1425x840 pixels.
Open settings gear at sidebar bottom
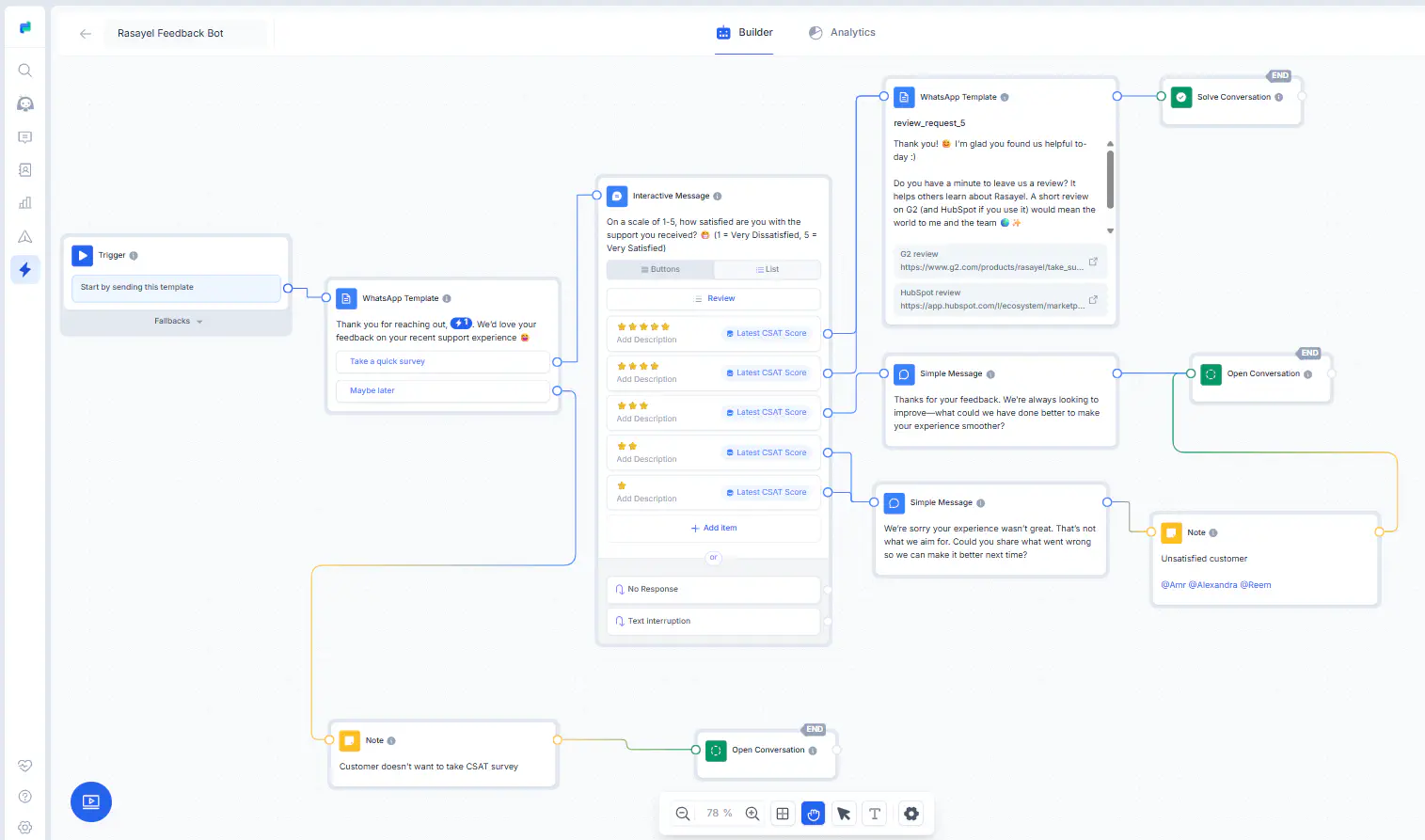point(25,828)
